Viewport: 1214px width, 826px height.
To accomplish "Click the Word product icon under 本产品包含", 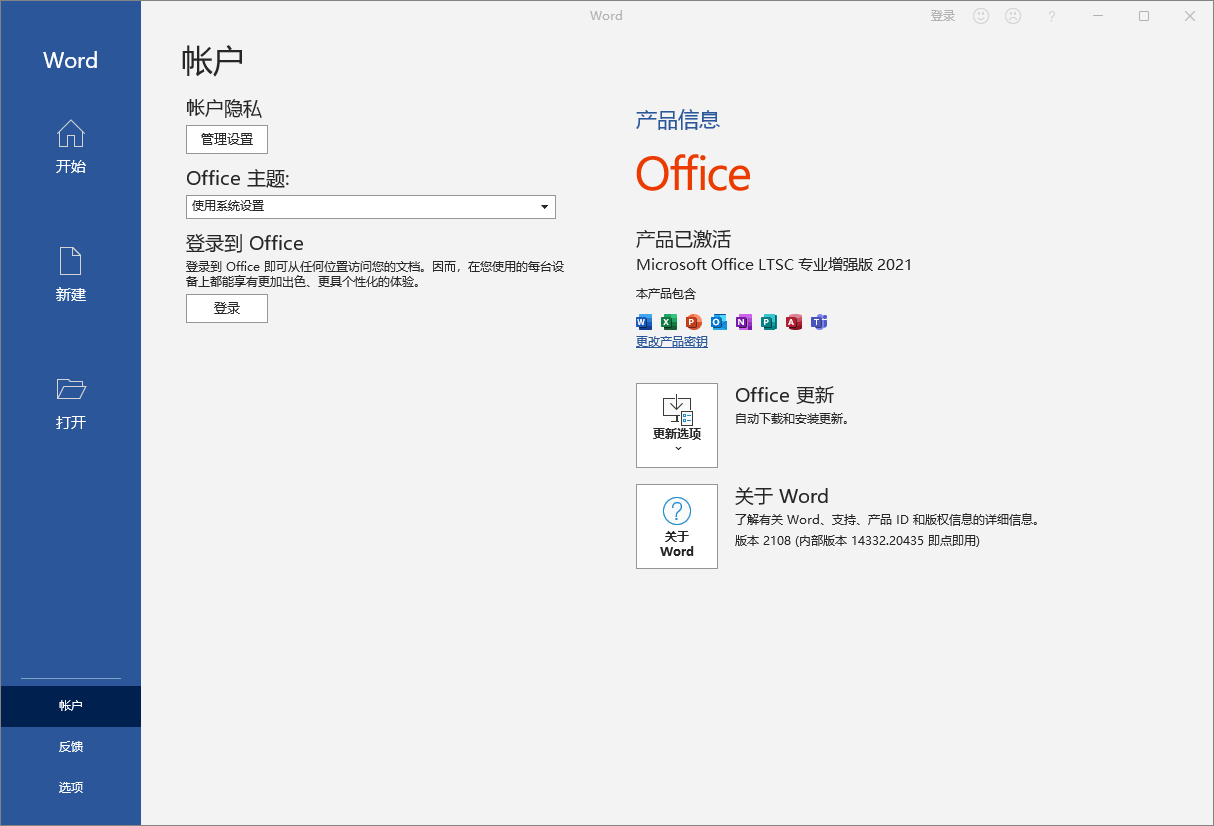I will (x=644, y=322).
